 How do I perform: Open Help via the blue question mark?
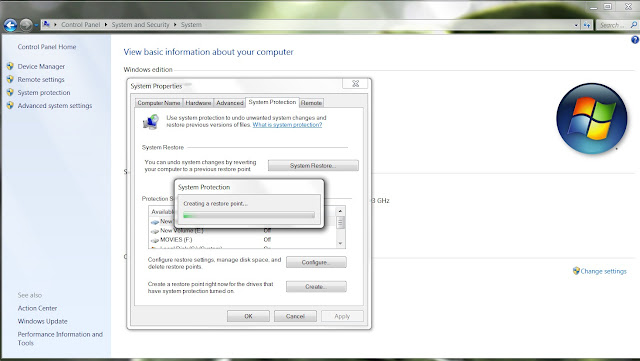(635, 40)
